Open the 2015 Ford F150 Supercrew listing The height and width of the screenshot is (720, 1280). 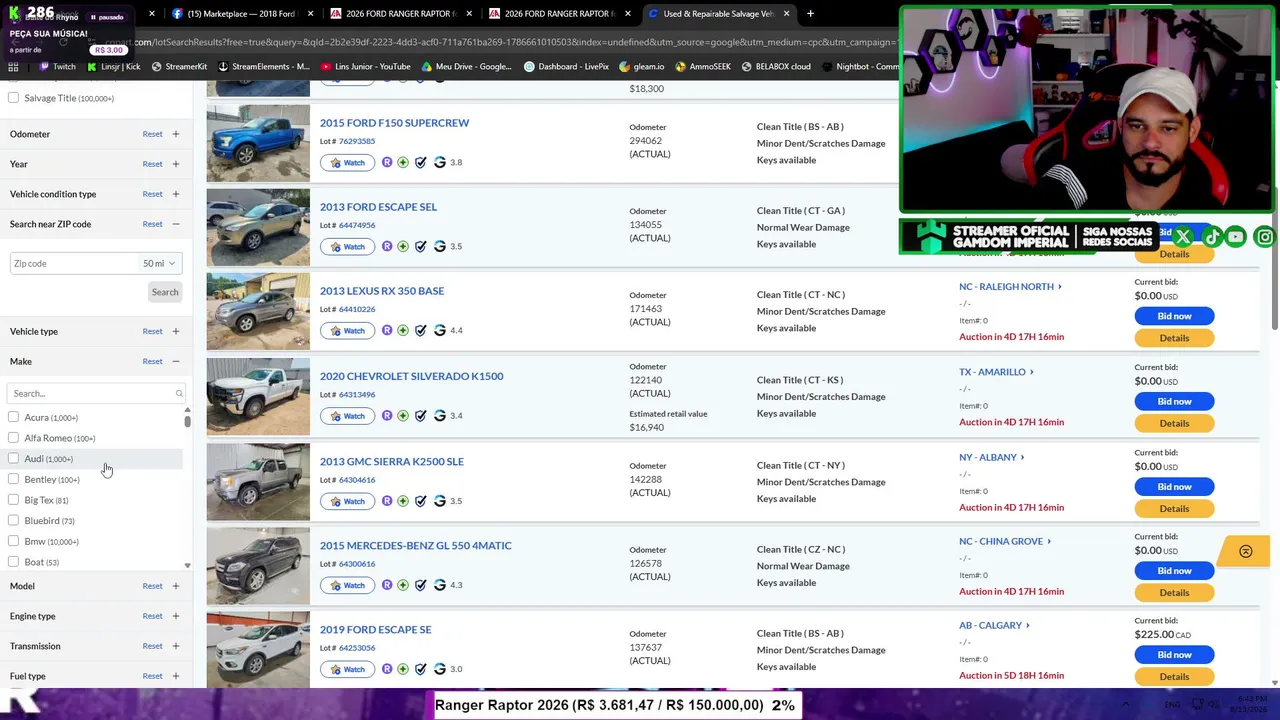click(x=394, y=123)
